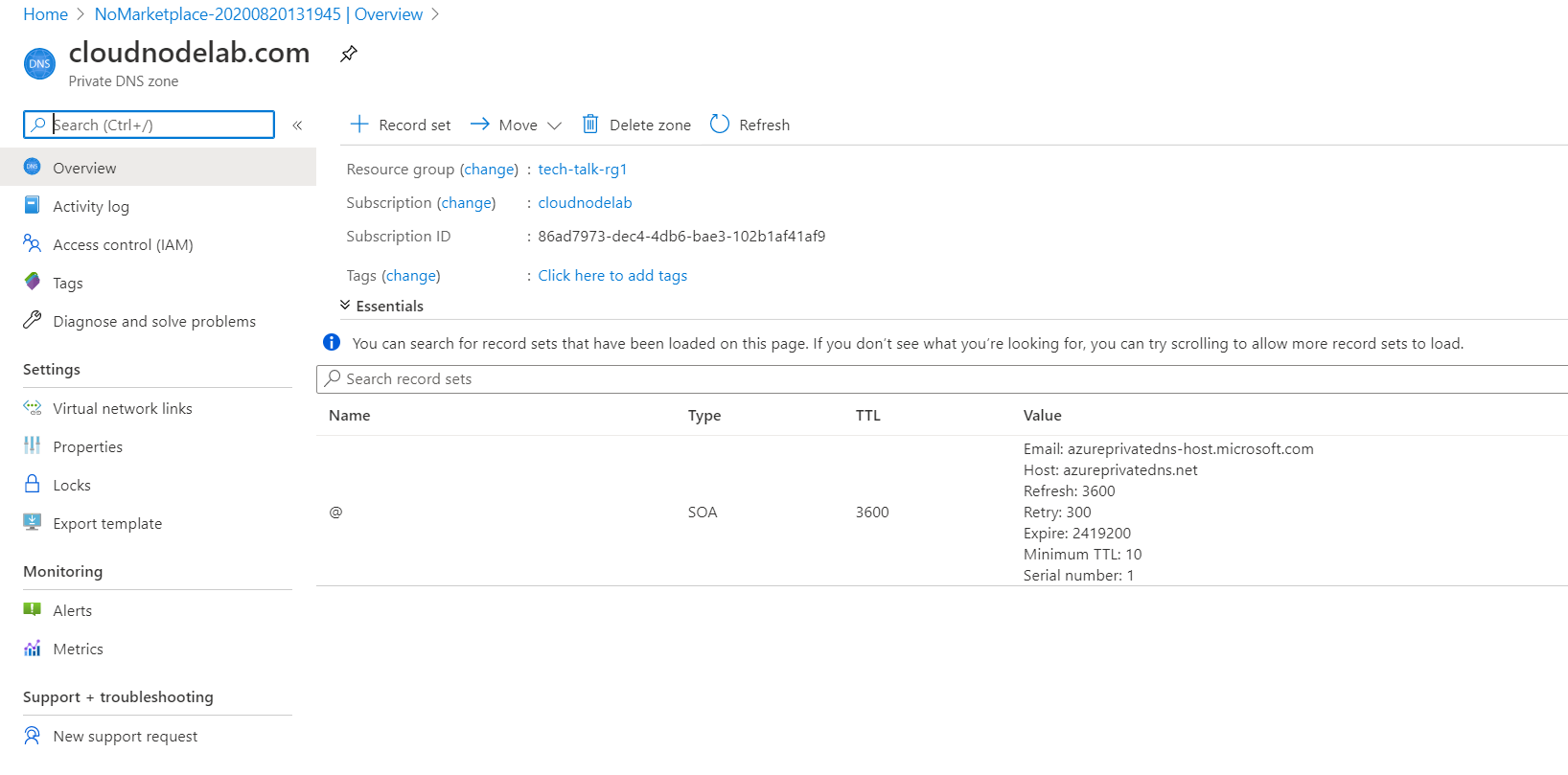This screenshot has height=775, width=1568.
Task: Click the plus icon for Record set
Action: click(x=359, y=124)
